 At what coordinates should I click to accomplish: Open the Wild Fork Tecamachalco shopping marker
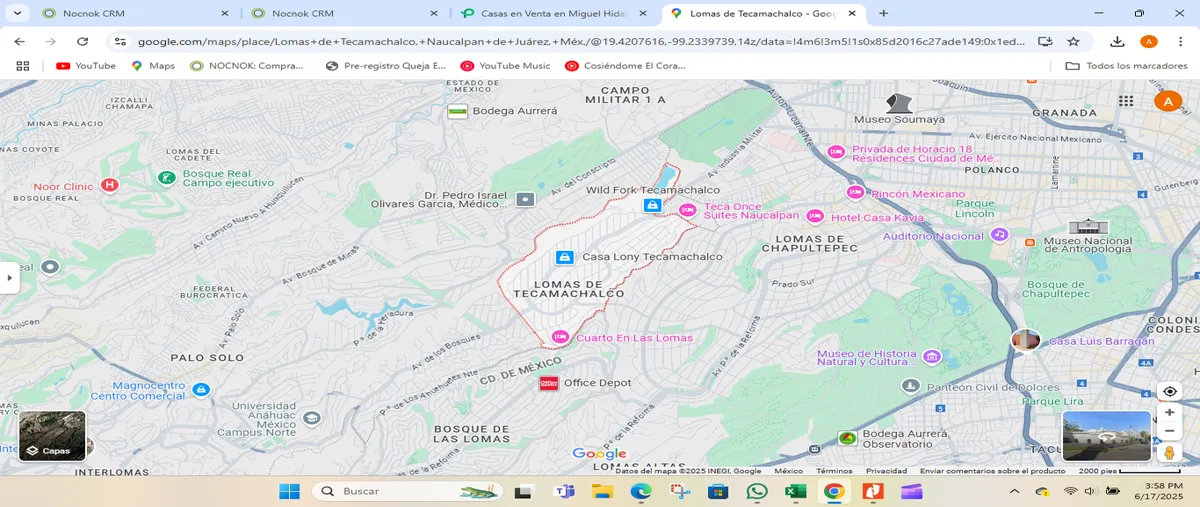(x=652, y=205)
